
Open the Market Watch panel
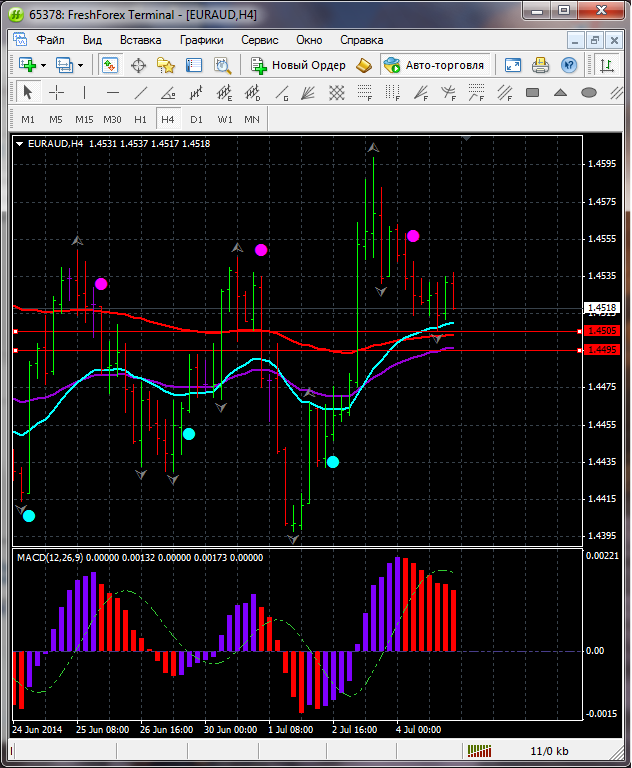point(110,65)
